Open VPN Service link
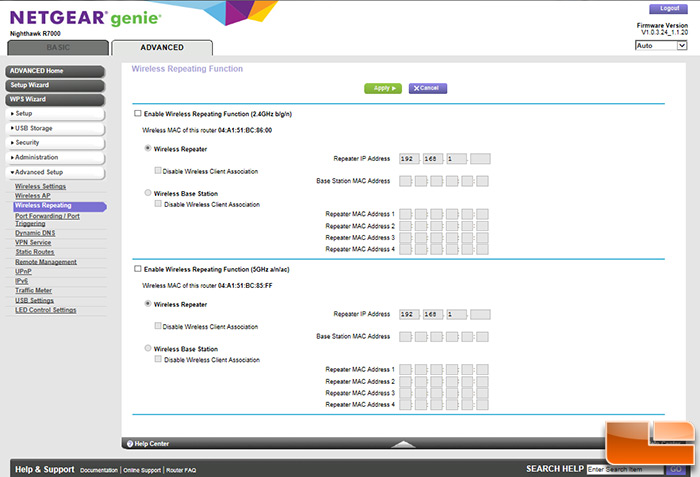700x477 pixels. (x=33, y=243)
